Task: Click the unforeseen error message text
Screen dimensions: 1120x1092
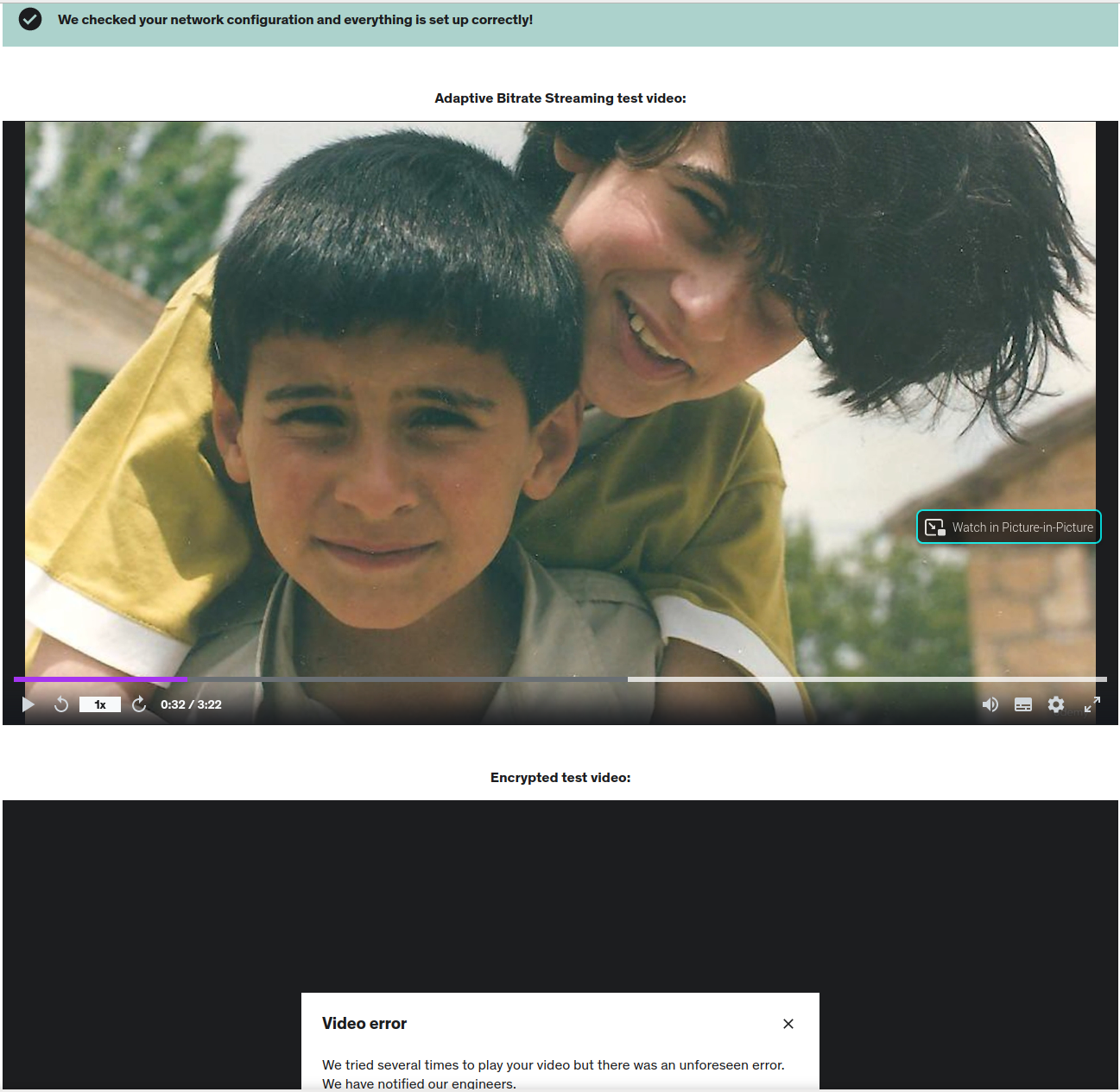Action: click(554, 1074)
